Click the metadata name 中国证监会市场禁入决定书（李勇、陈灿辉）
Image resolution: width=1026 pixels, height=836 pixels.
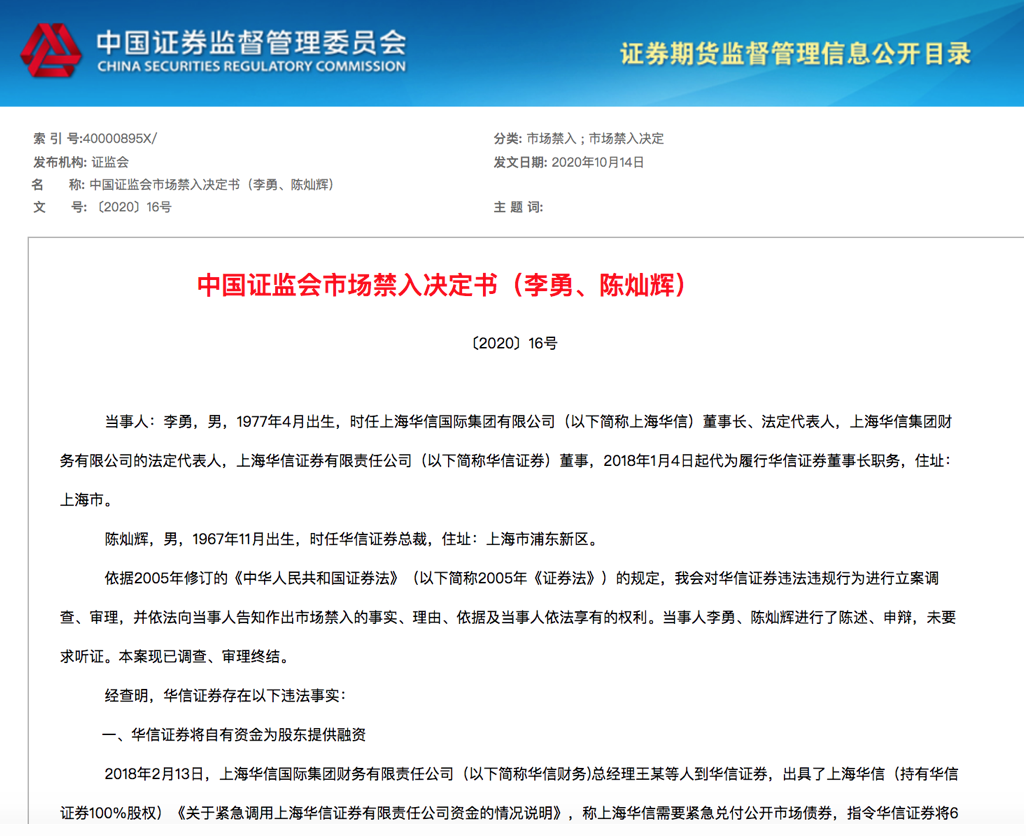click(x=213, y=185)
